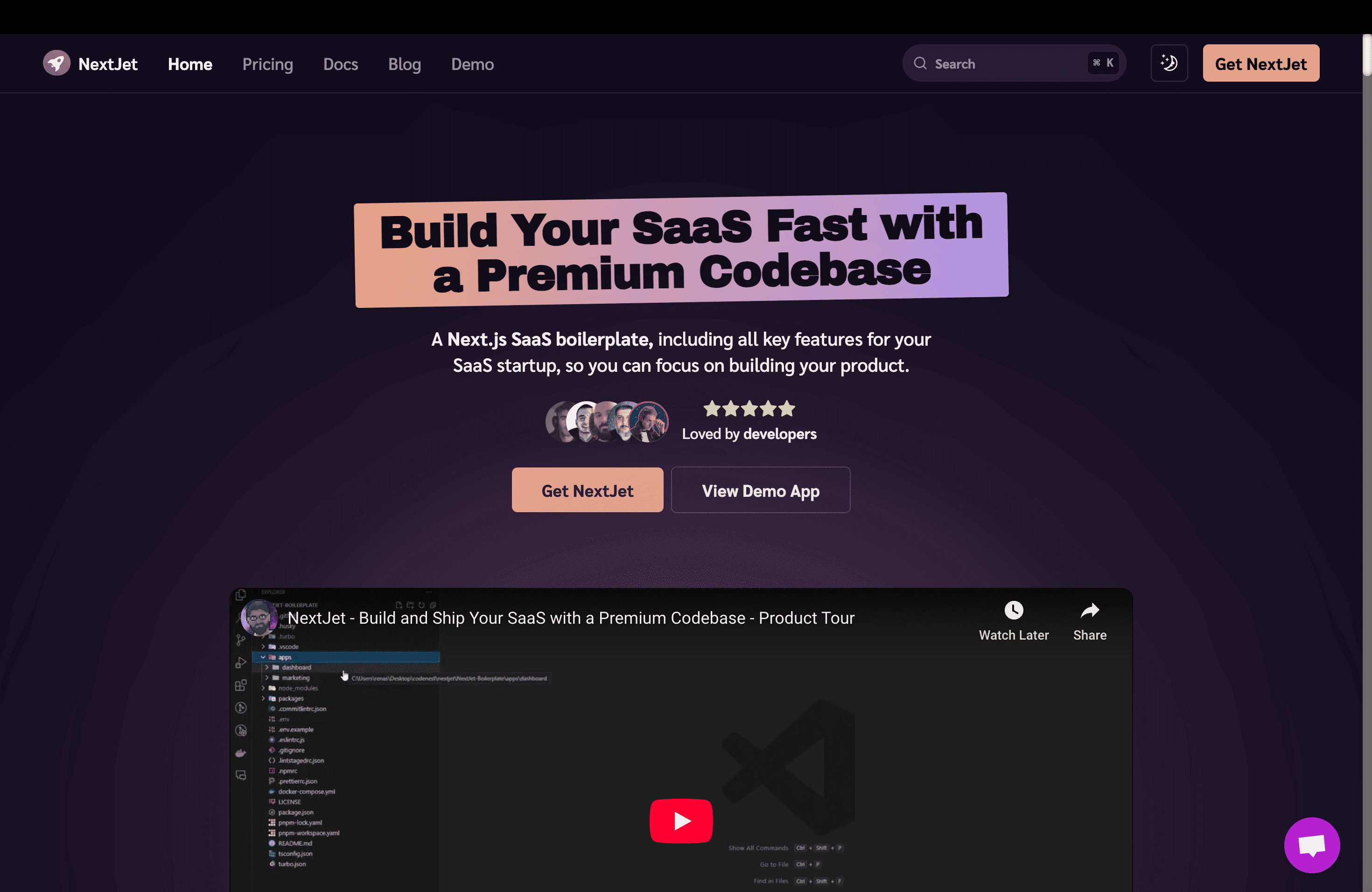The height and width of the screenshot is (892, 1372).
Task: Click the Docker whale icon in video
Action: tap(241, 753)
